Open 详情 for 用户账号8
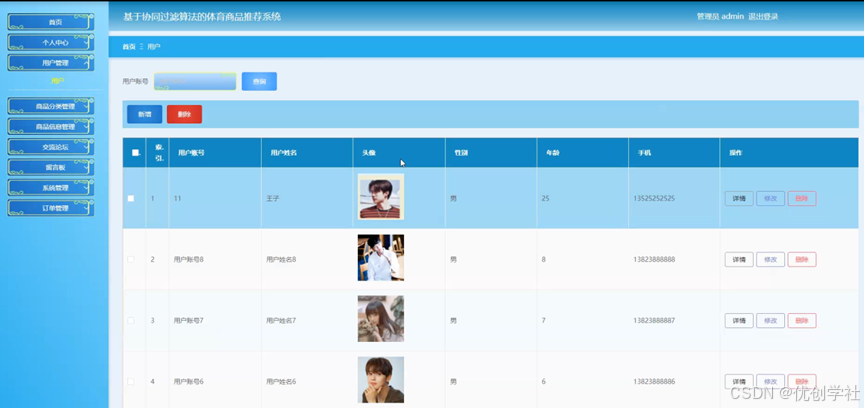Screen dimensions: 864x408 (739, 259)
